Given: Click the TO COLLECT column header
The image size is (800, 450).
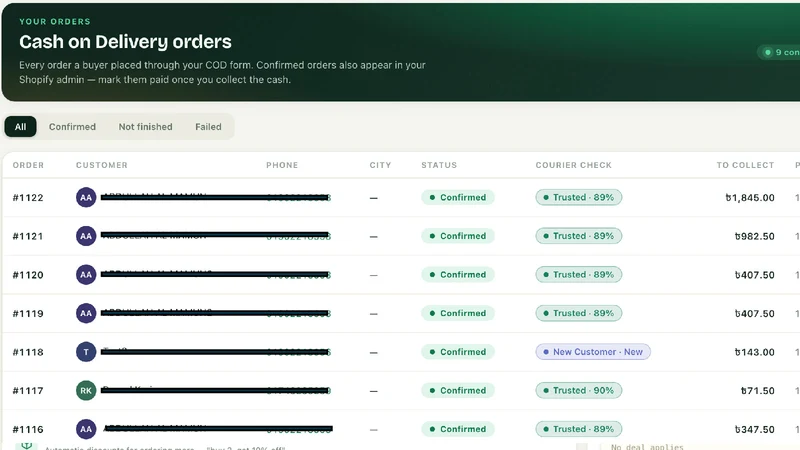Looking at the screenshot, I should pos(745,165).
